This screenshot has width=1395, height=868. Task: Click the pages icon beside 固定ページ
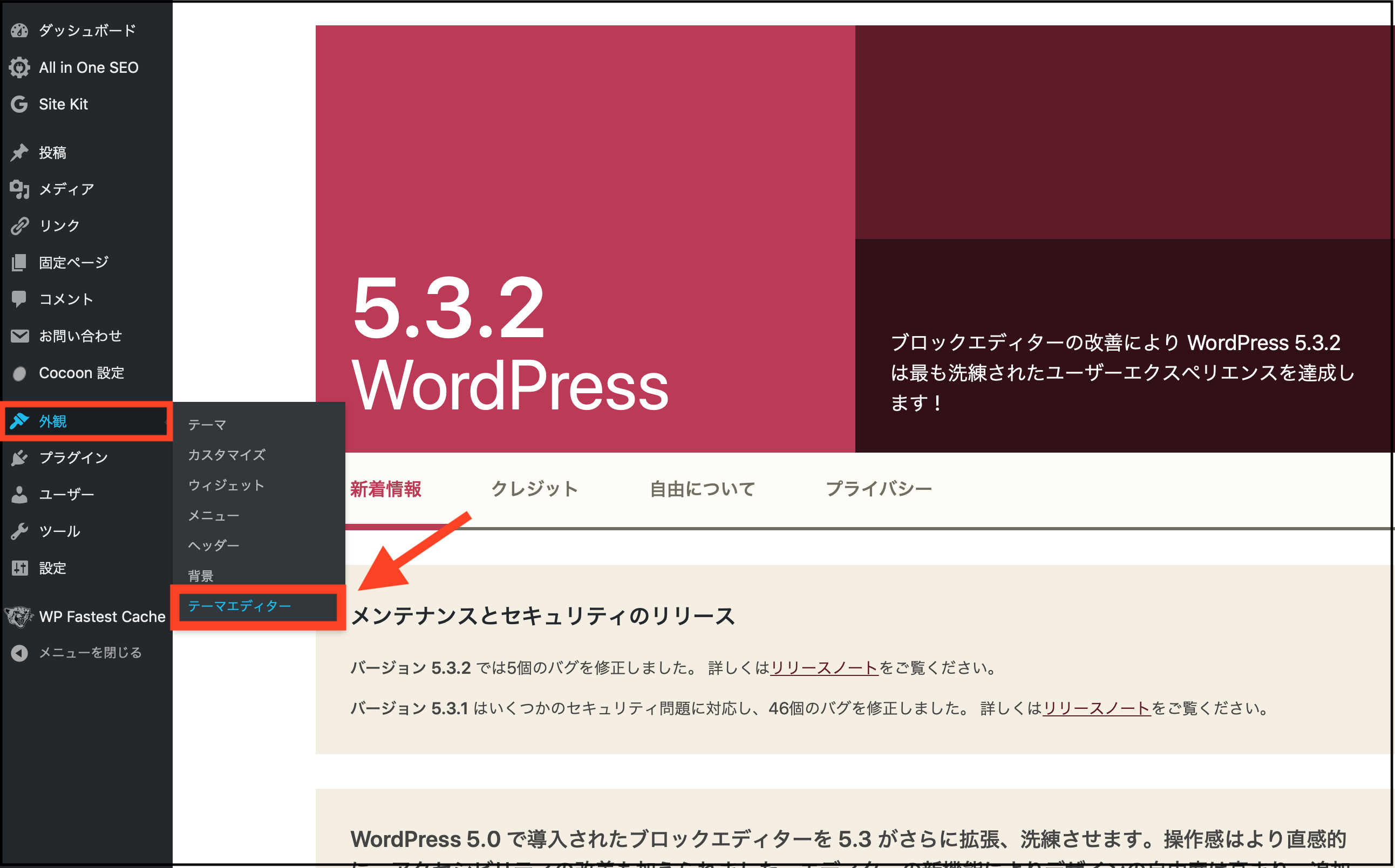[x=19, y=262]
